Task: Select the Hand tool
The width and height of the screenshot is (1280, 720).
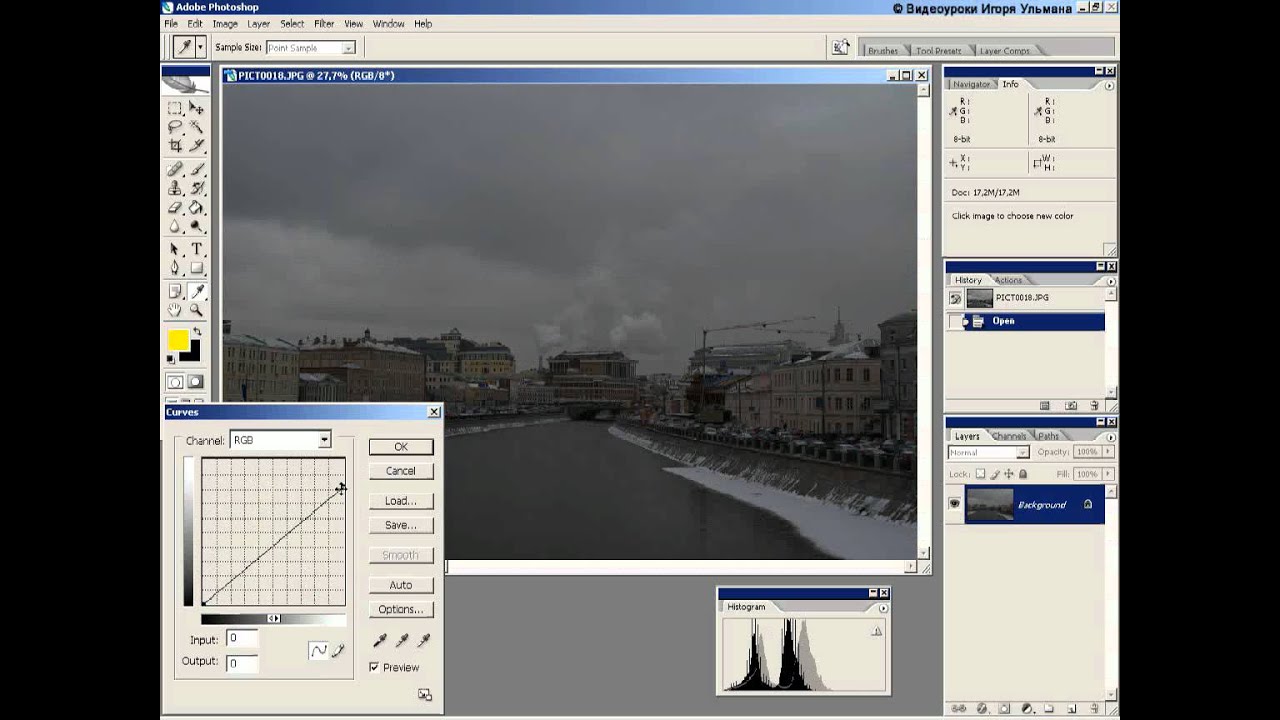Action: click(x=175, y=311)
